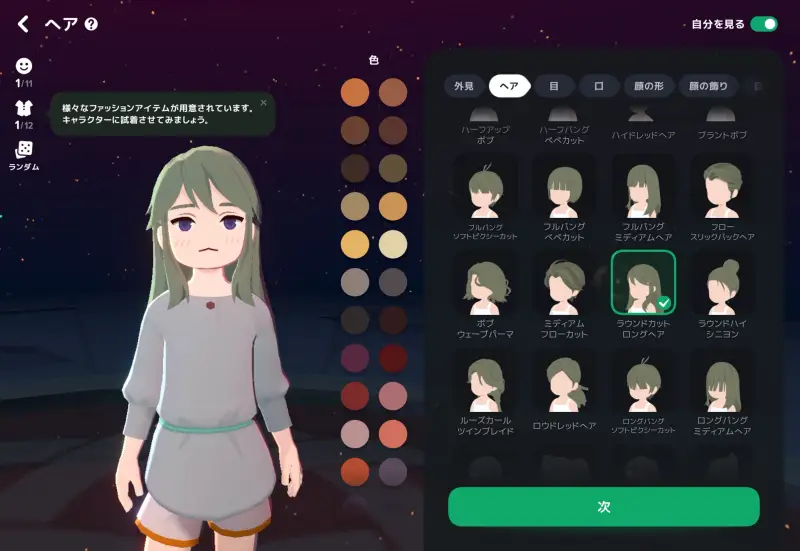Switch to the 目 tab
The width and height of the screenshot is (800, 551).
[554, 86]
